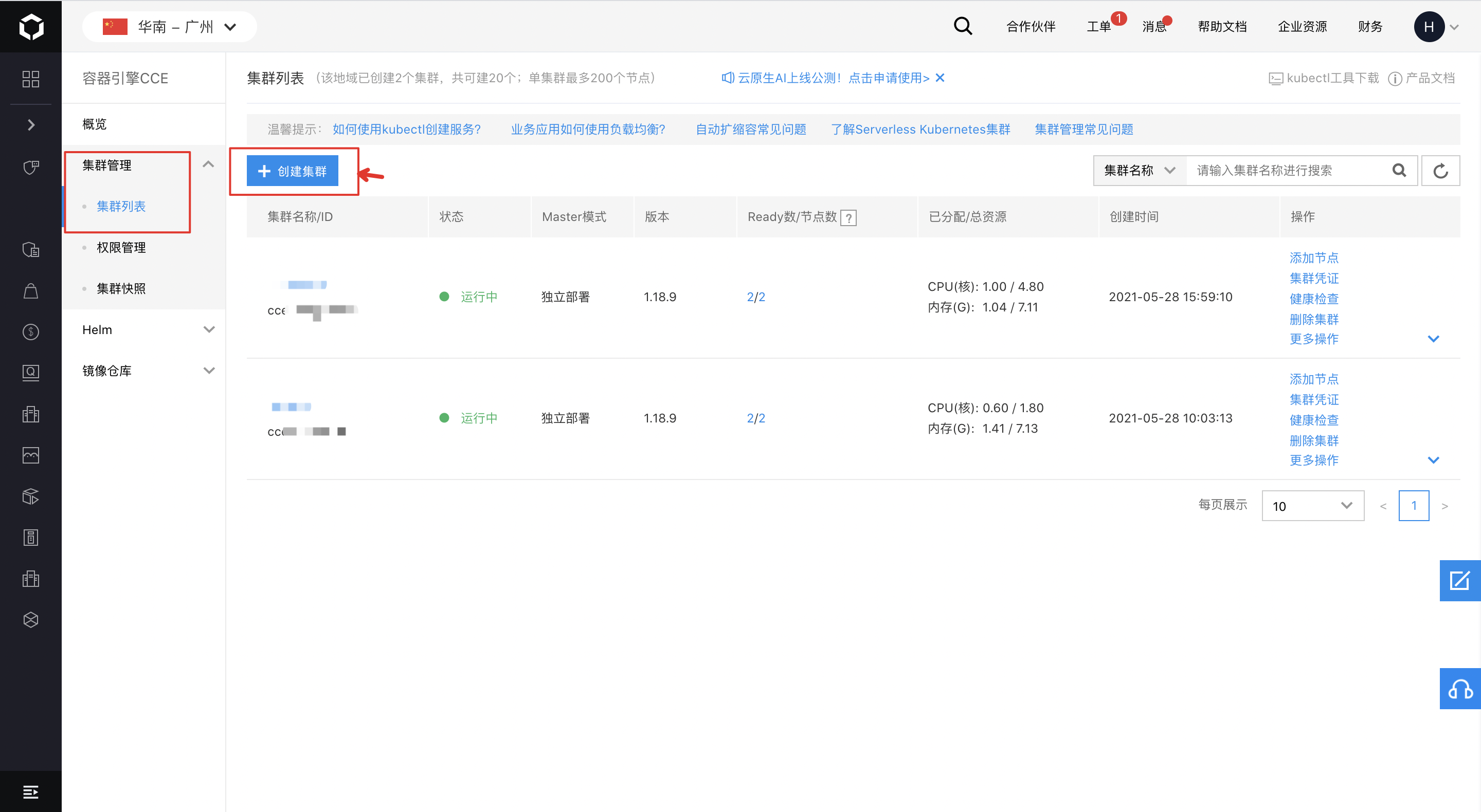Open 帮助文档 in top navigation

click(x=1222, y=26)
